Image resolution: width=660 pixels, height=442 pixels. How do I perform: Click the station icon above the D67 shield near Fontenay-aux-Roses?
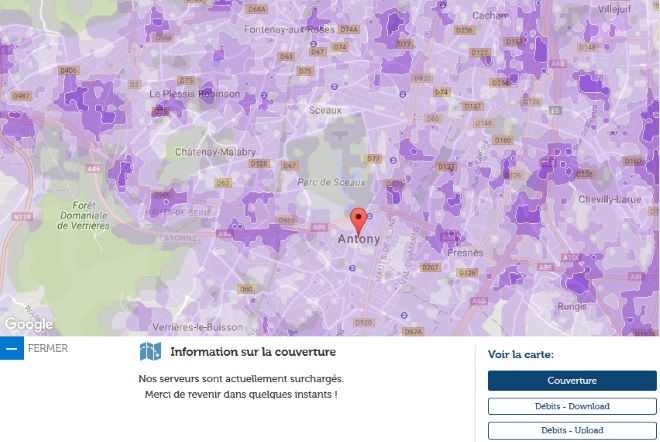[x=314, y=44]
